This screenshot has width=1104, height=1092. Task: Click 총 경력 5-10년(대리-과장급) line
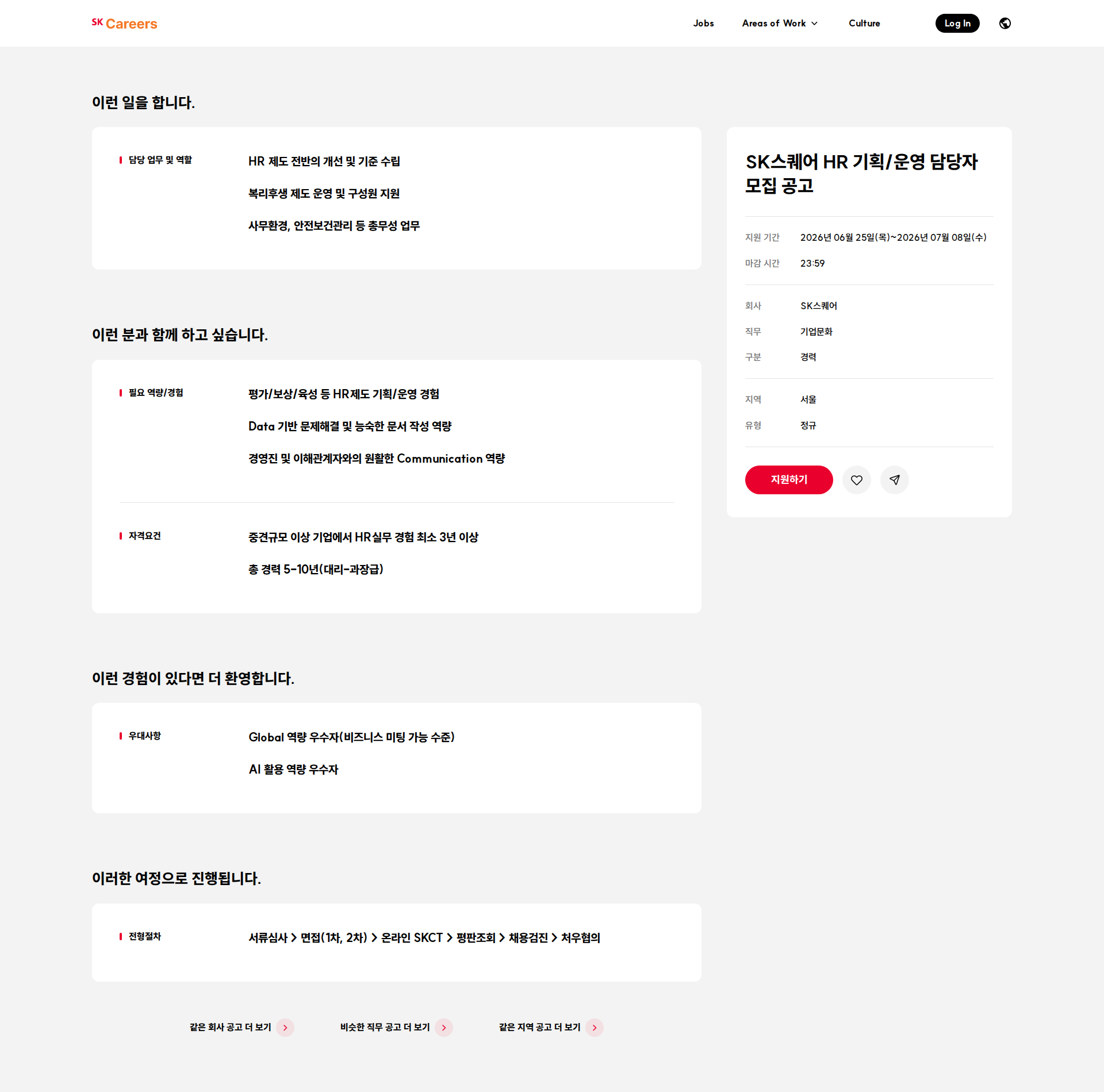[316, 570]
